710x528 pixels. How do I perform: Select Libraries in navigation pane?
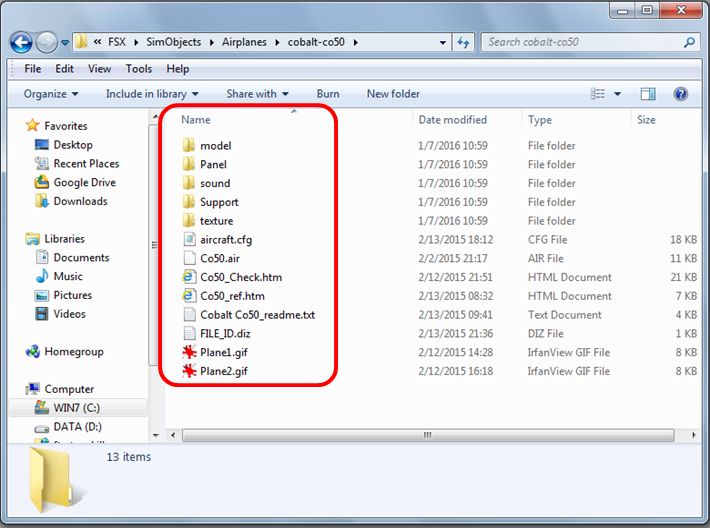[55, 239]
